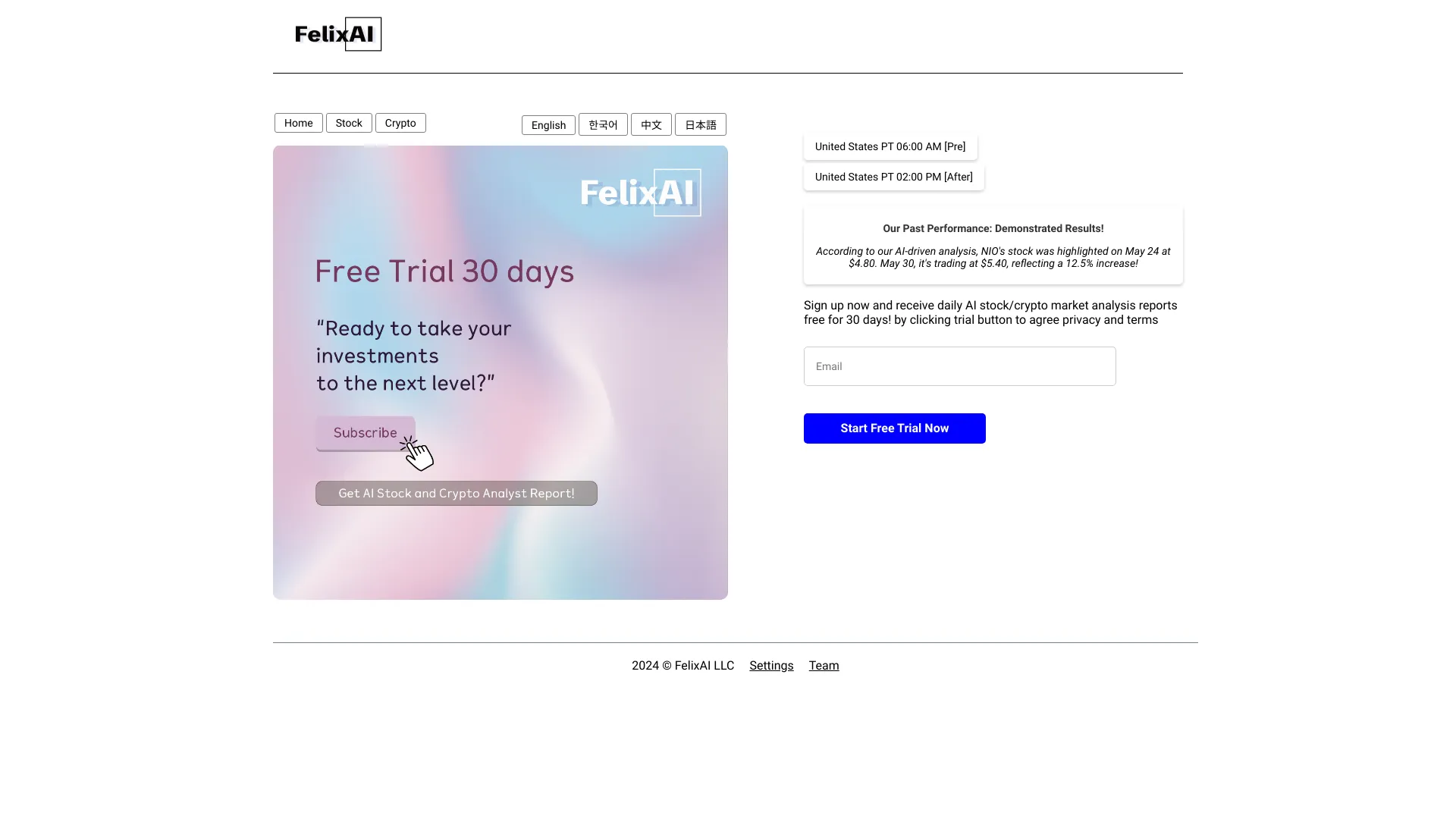This screenshot has width=1456, height=819.
Task: Click the Home navigation icon
Action: coord(297,122)
